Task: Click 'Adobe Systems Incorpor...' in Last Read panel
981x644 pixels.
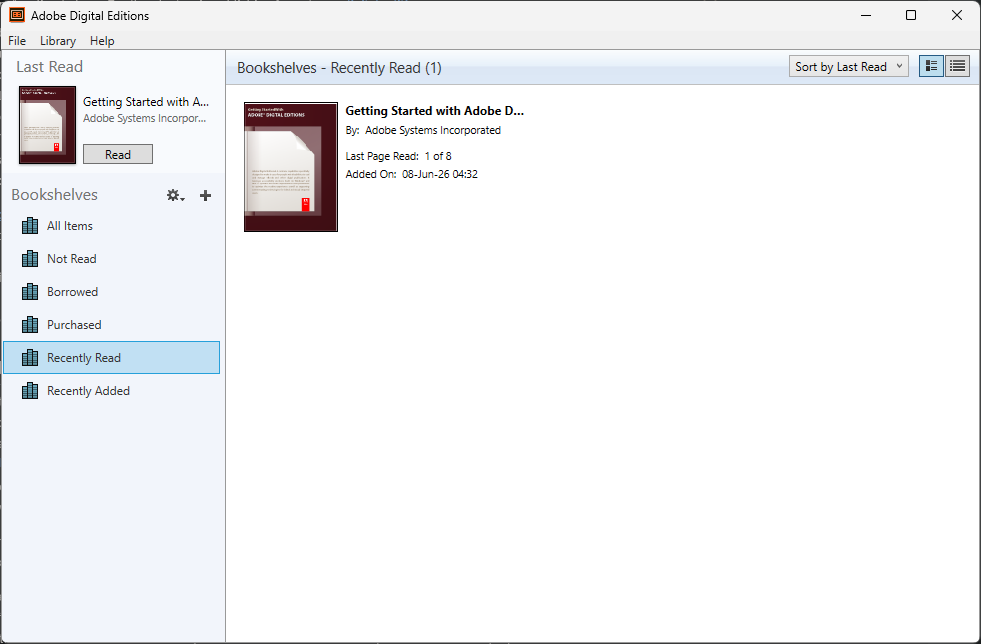Action: 145,118
